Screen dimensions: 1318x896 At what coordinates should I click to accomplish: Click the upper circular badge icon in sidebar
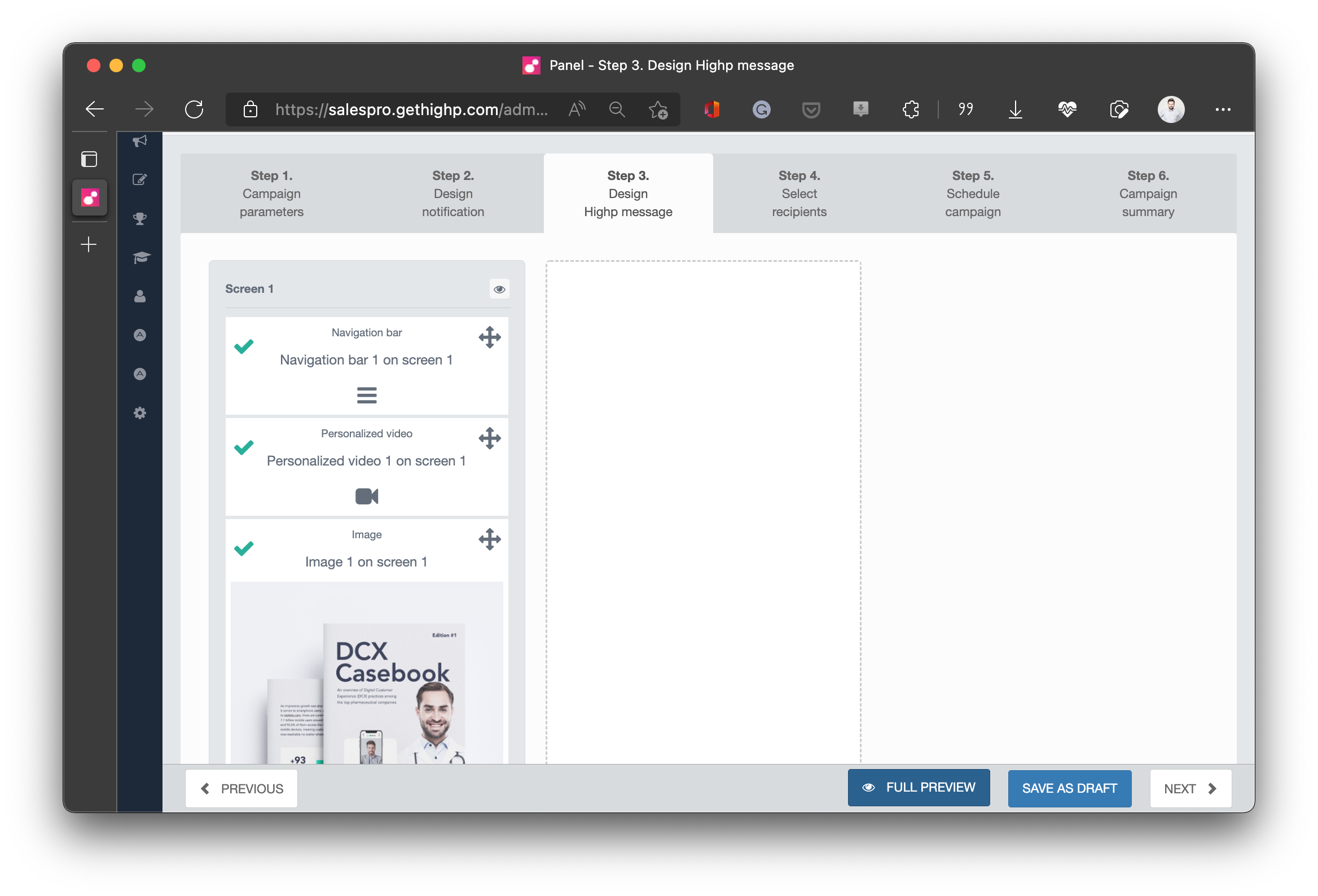click(139, 335)
